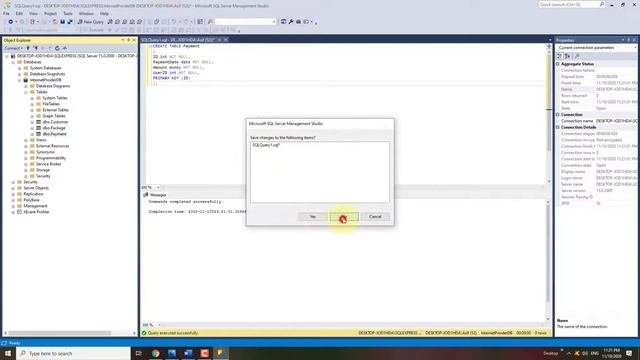Open the Project menu
The width and height of the screenshot is (640, 360).
point(51,13)
